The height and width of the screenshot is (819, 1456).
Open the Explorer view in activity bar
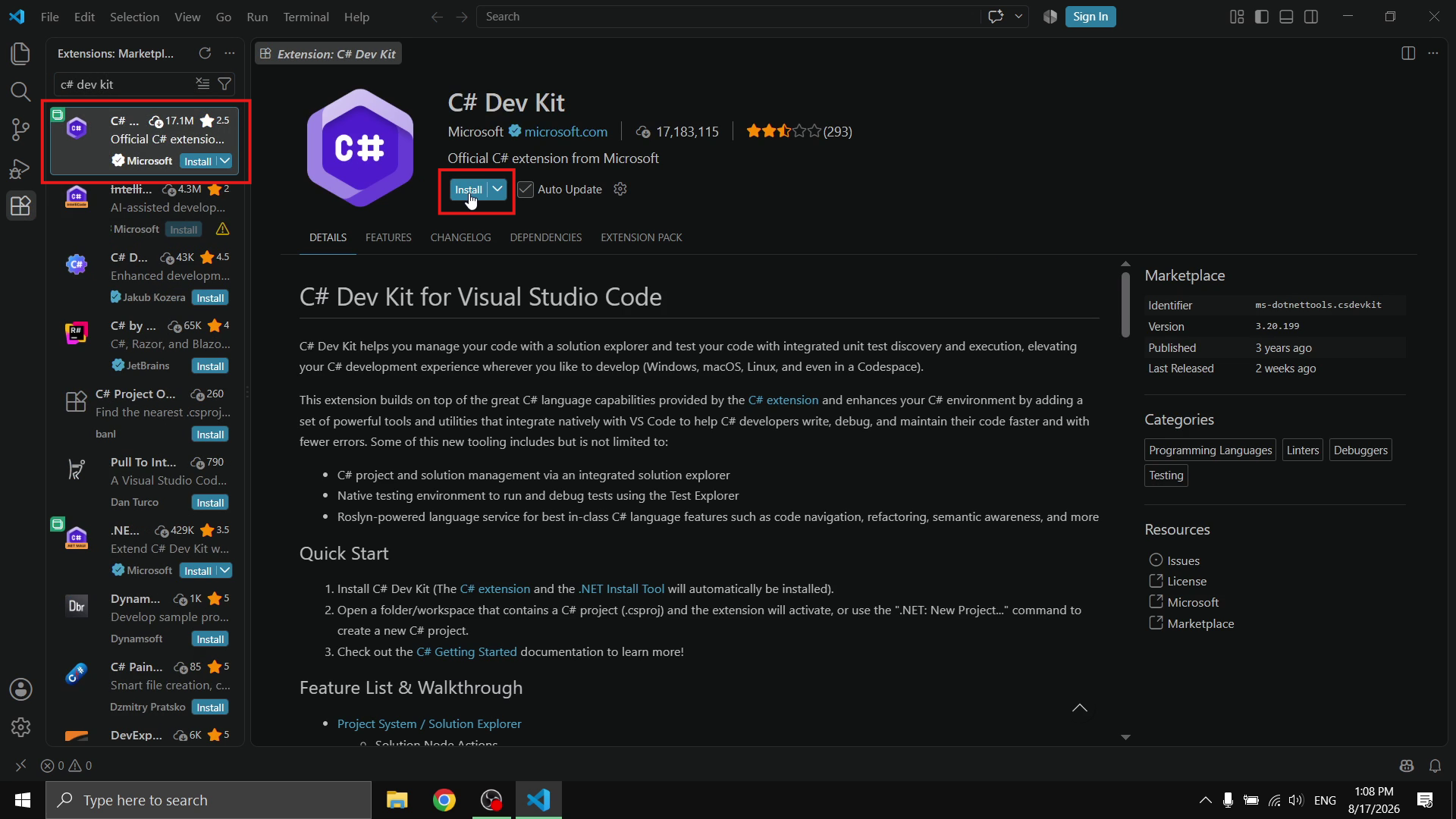pos(20,54)
